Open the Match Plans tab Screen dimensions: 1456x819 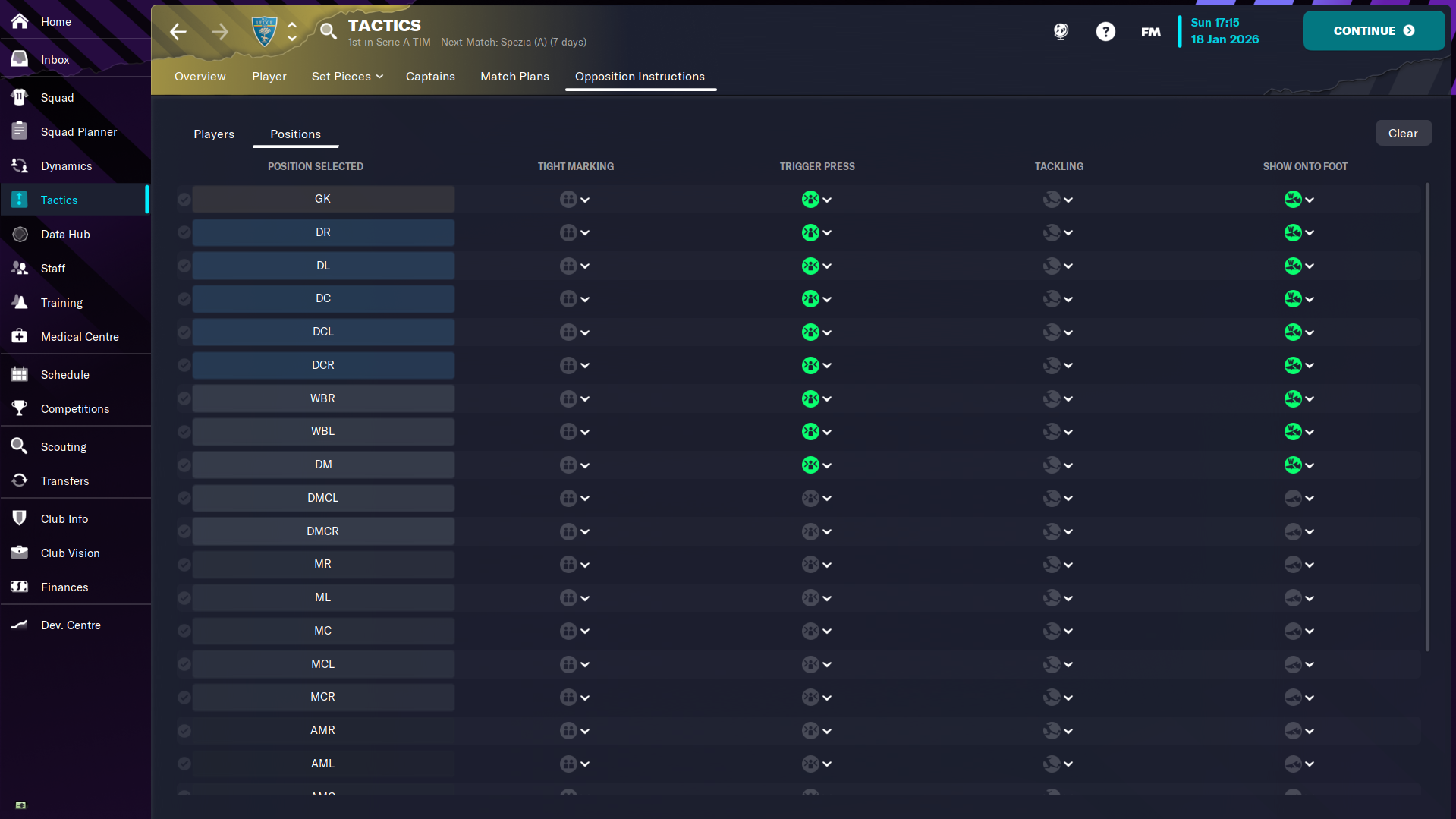click(514, 77)
